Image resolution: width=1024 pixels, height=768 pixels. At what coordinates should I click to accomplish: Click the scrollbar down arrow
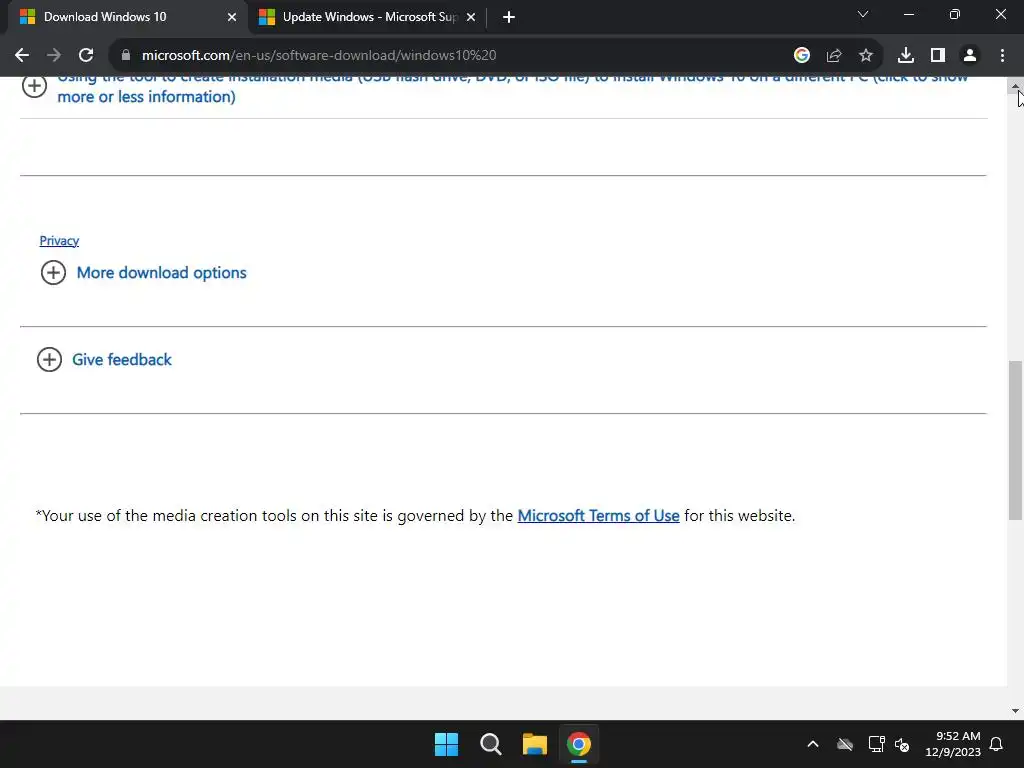(x=1016, y=711)
